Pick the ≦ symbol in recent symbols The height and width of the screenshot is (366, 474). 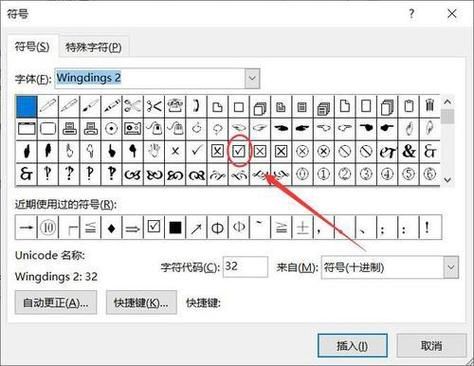coord(90,227)
